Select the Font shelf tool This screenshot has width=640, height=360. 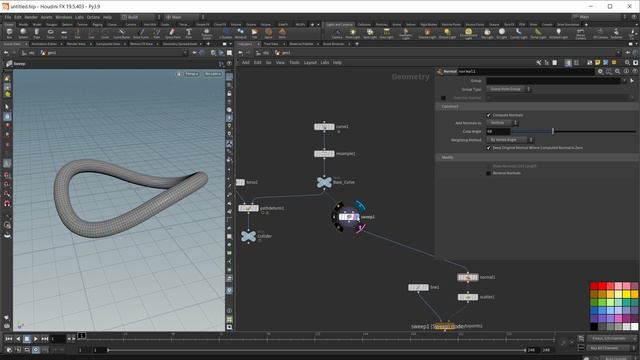pyautogui.click(x=189, y=33)
